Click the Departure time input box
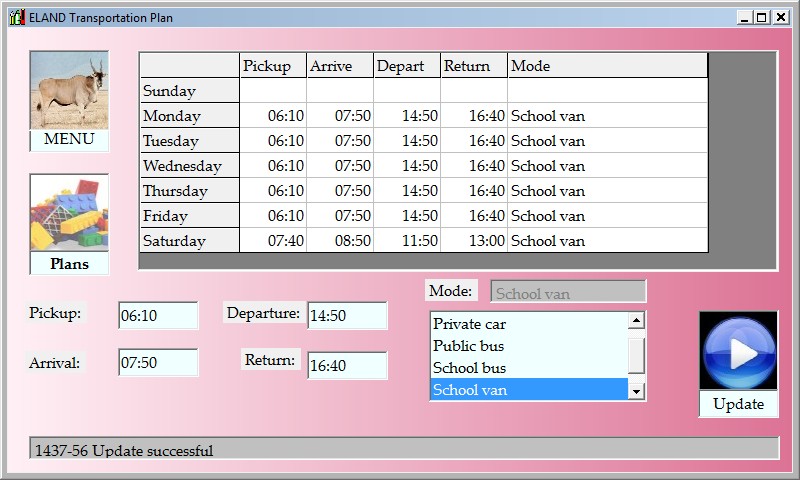This screenshot has width=800, height=480. 346,315
